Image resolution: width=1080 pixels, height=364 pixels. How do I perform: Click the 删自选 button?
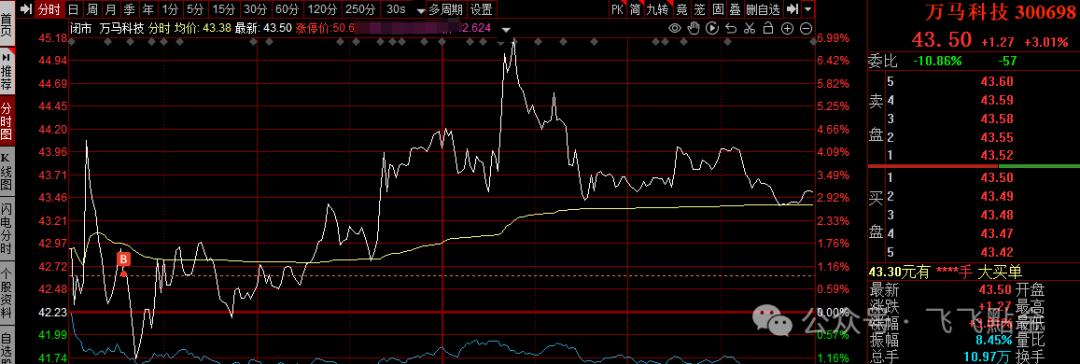click(763, 9)
